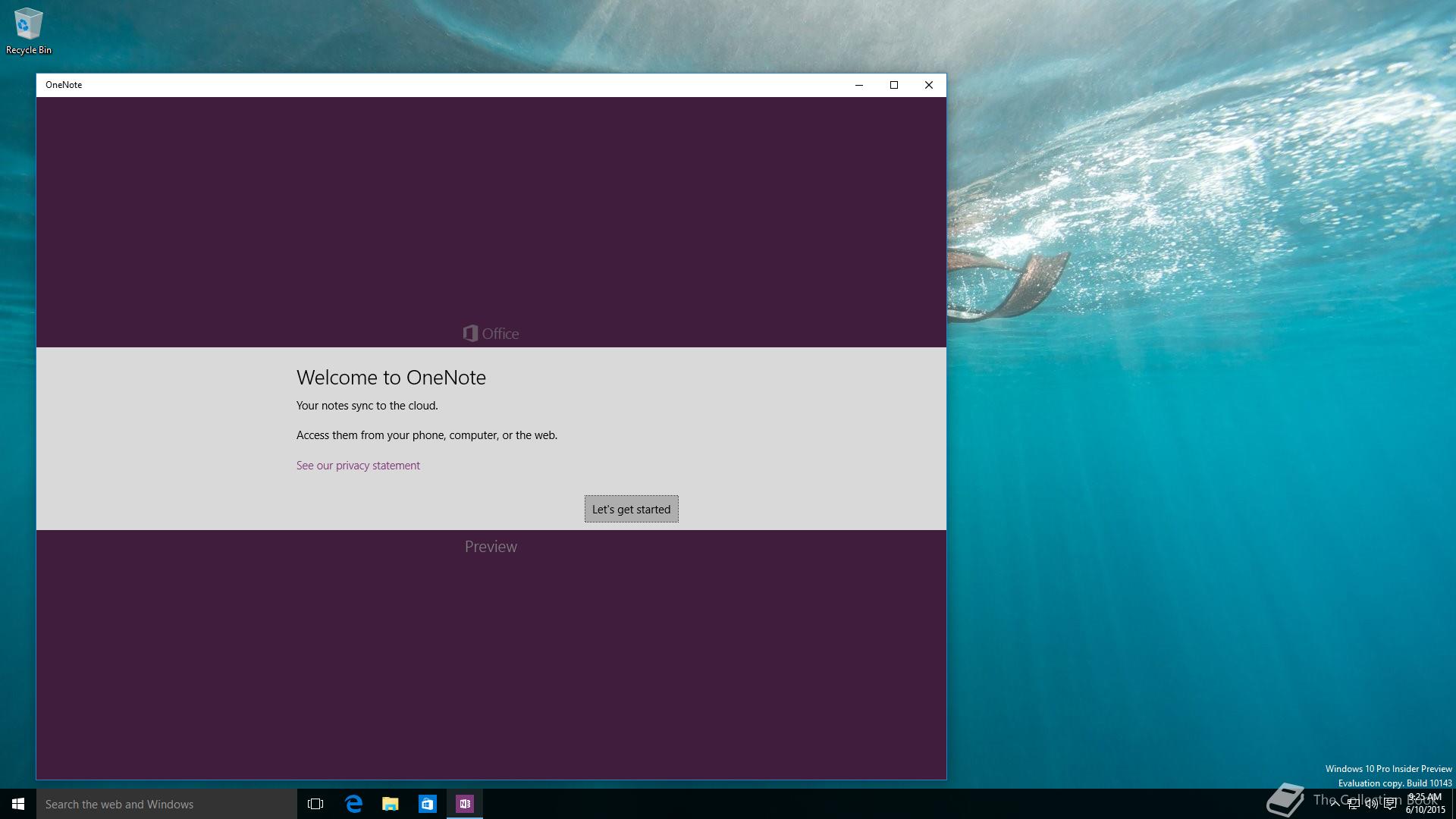Click the "Preview" label below the panel

(491, 547)
